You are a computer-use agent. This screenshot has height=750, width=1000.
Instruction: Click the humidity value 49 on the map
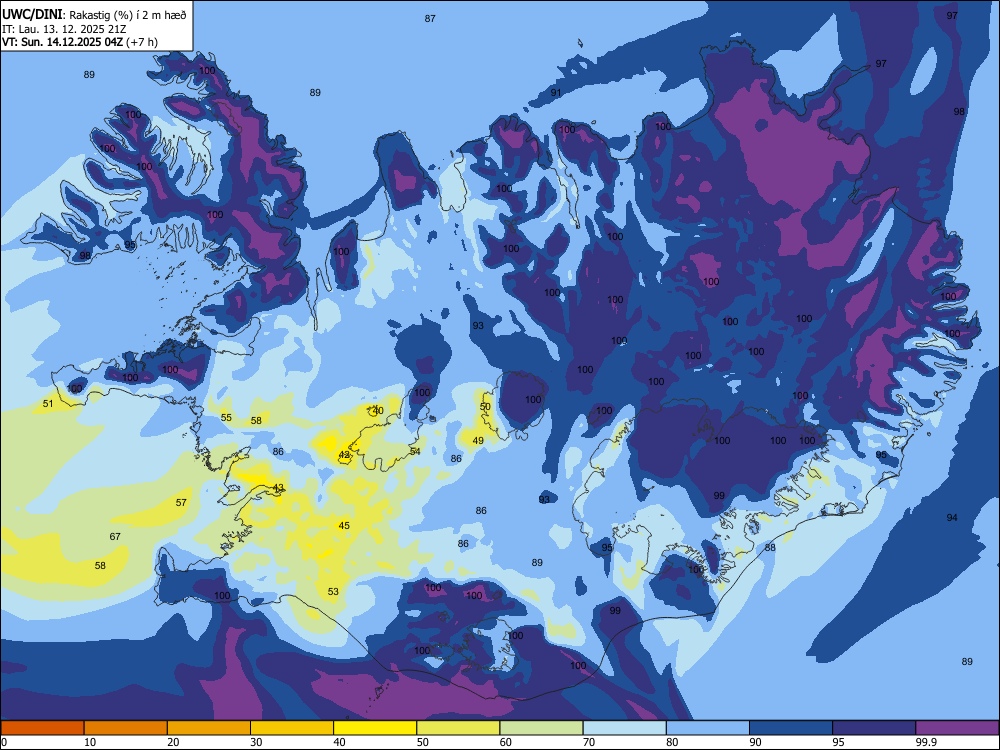pyautogui.click(x=478, y=440)
